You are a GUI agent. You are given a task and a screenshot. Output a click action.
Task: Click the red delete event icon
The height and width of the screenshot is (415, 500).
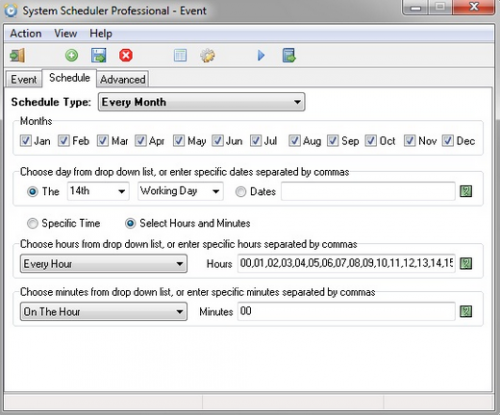coord(126,55)
